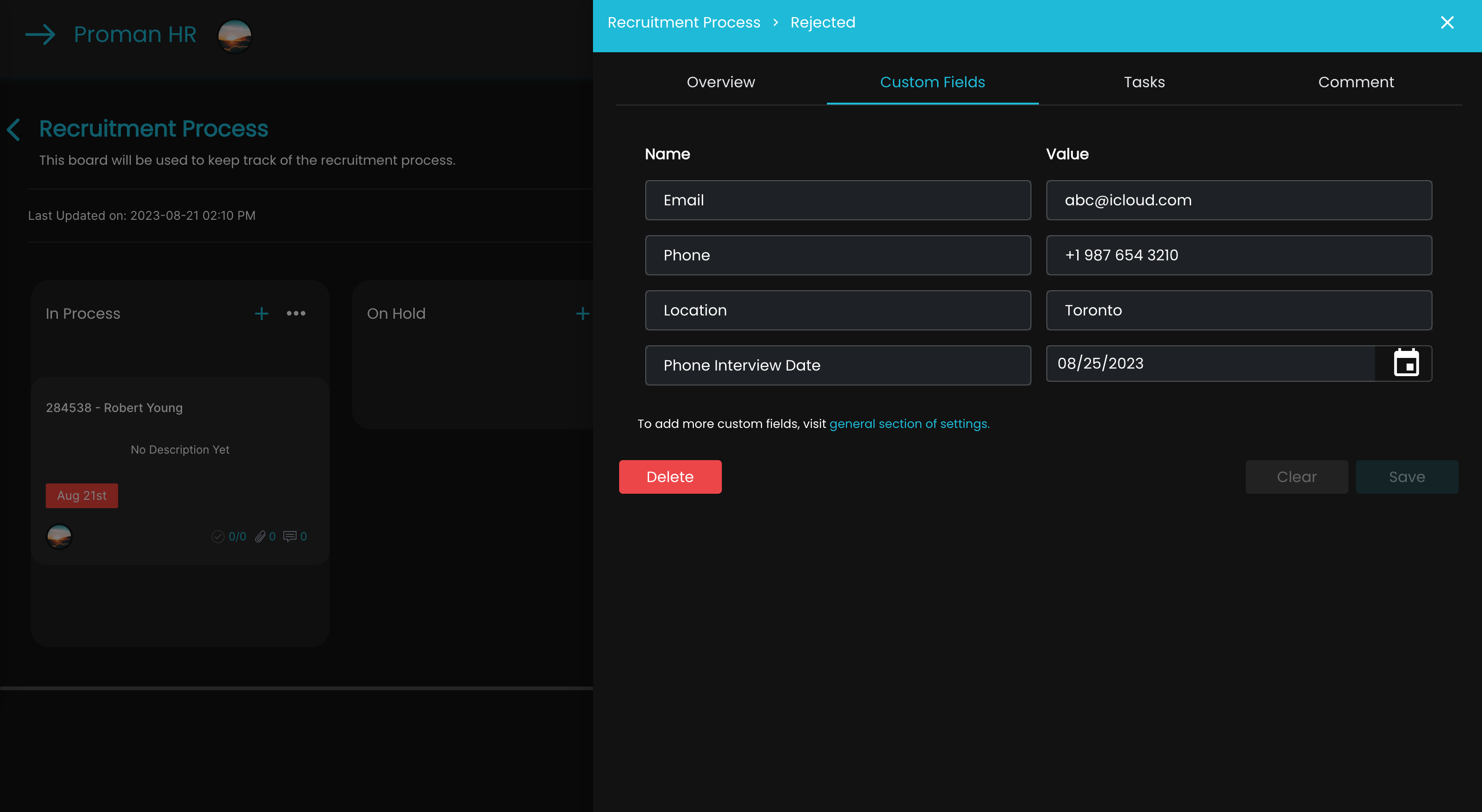The height and width of the screenshot is (812, 1482).
Task: Add a card to On Hold column
Action: tap(582, 314)
